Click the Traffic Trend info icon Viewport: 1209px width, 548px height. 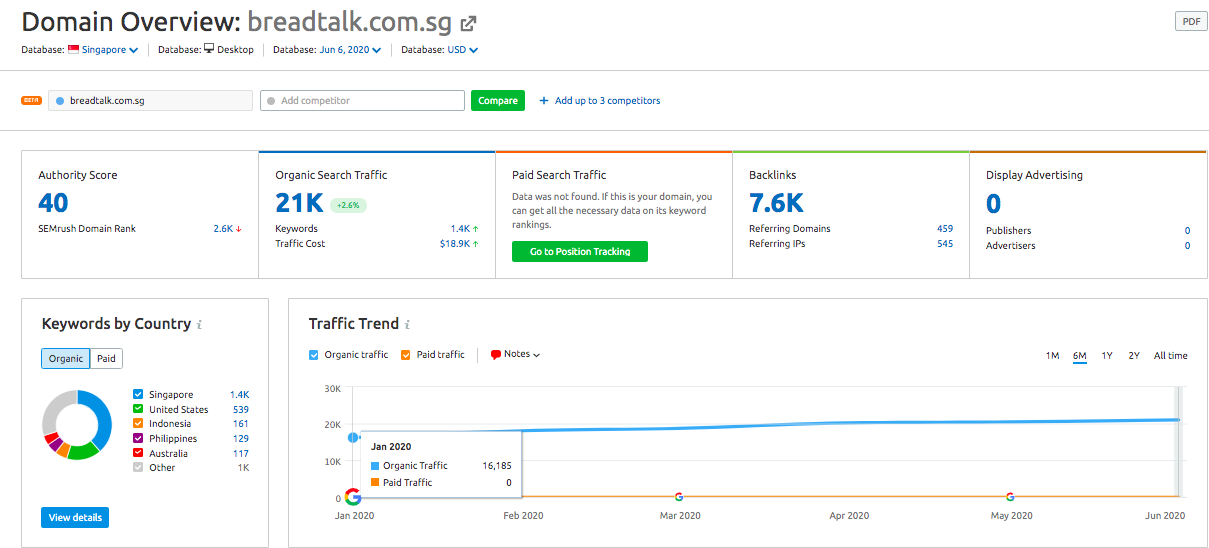coord(407,324)
